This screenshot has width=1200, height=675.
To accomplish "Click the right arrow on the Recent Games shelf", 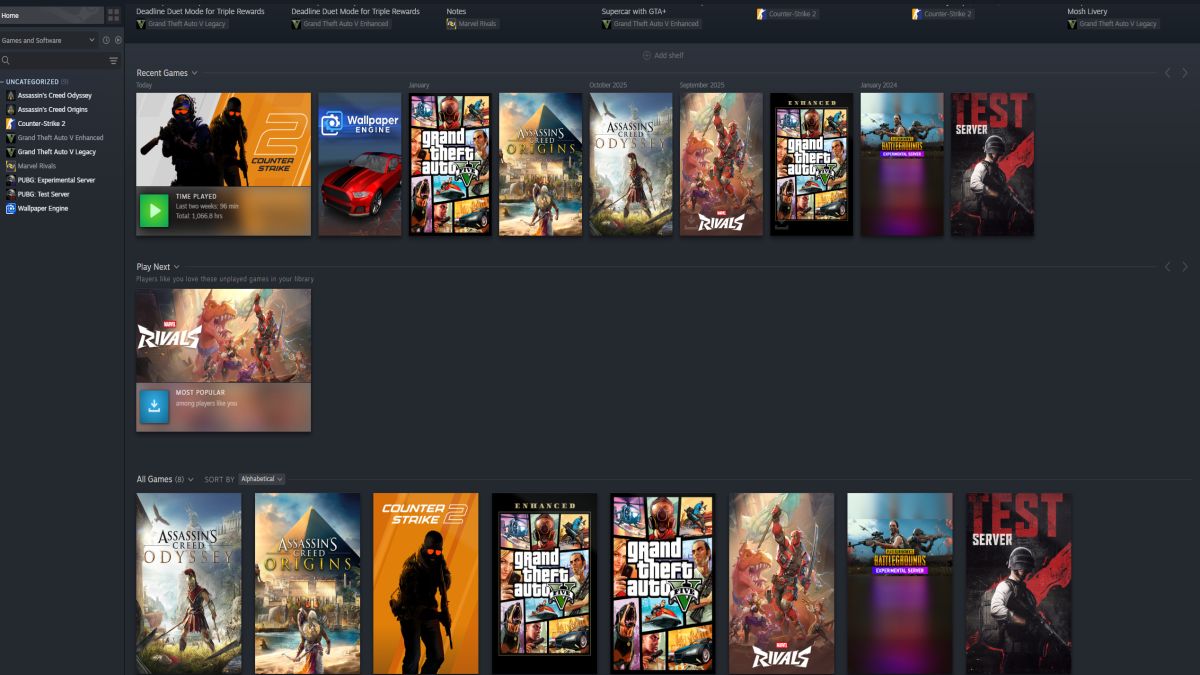I will 1184,72.
